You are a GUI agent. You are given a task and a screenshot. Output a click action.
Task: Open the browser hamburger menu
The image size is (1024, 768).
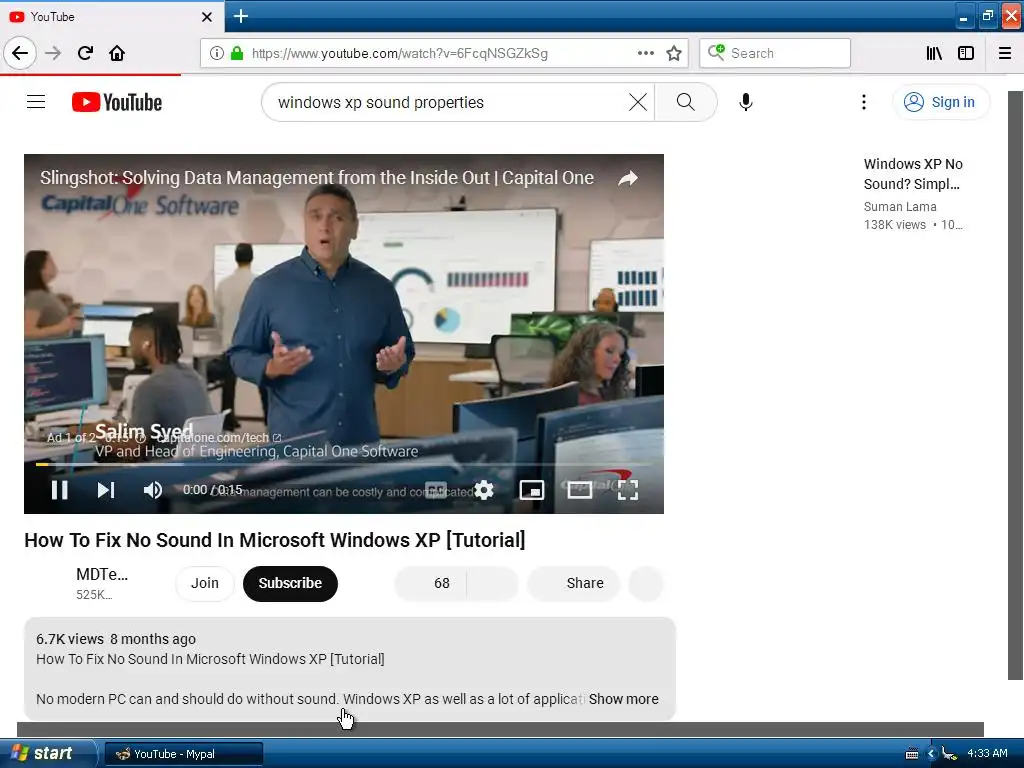pyautogui.click(x=1005, y=54)
